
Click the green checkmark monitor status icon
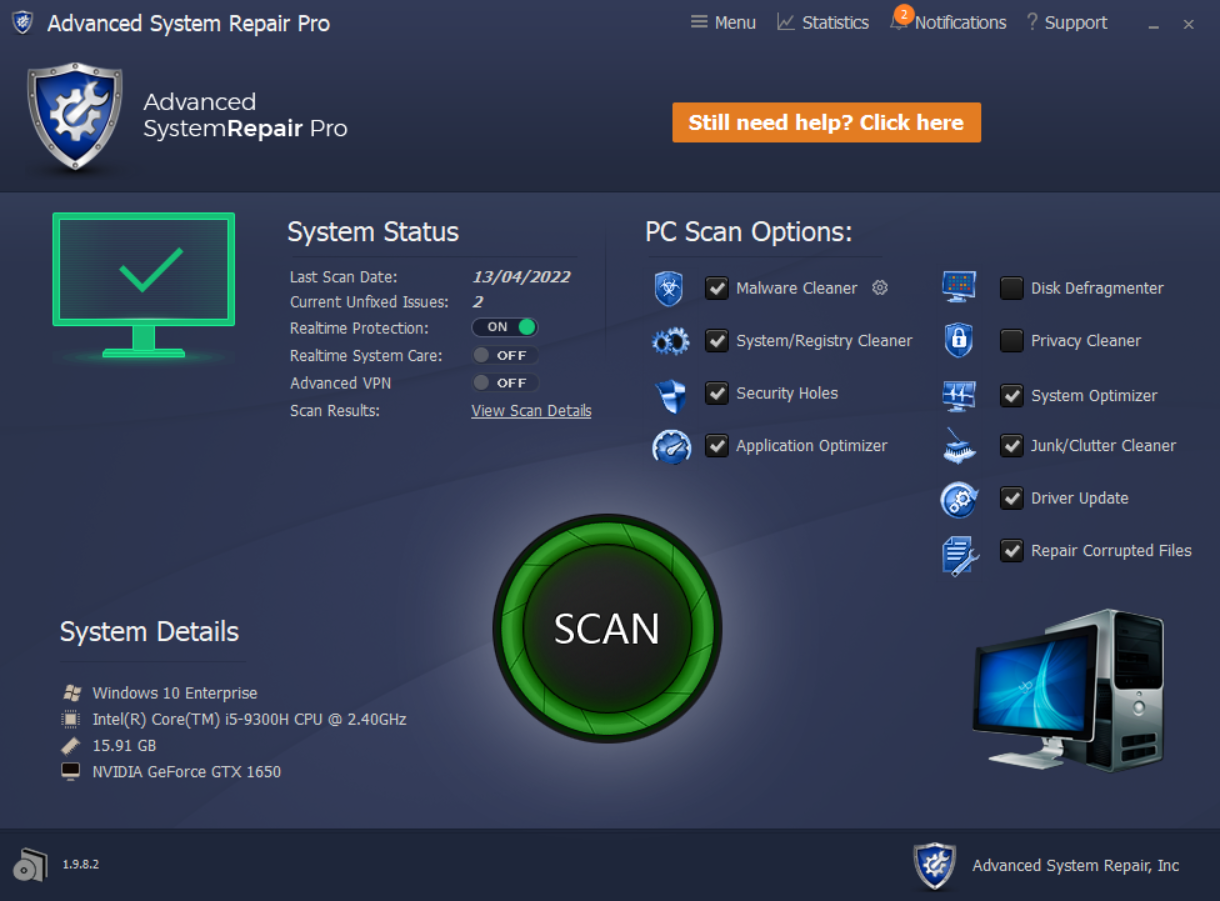(144, 285)
